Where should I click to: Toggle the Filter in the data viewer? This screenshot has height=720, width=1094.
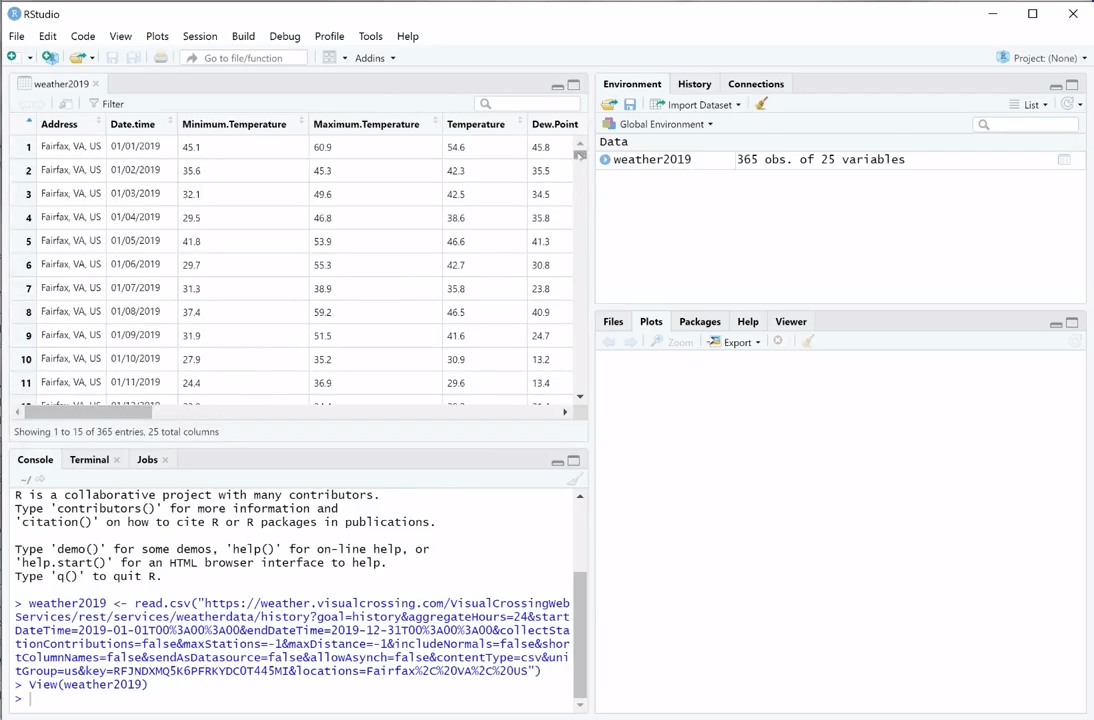click(106, 104)
